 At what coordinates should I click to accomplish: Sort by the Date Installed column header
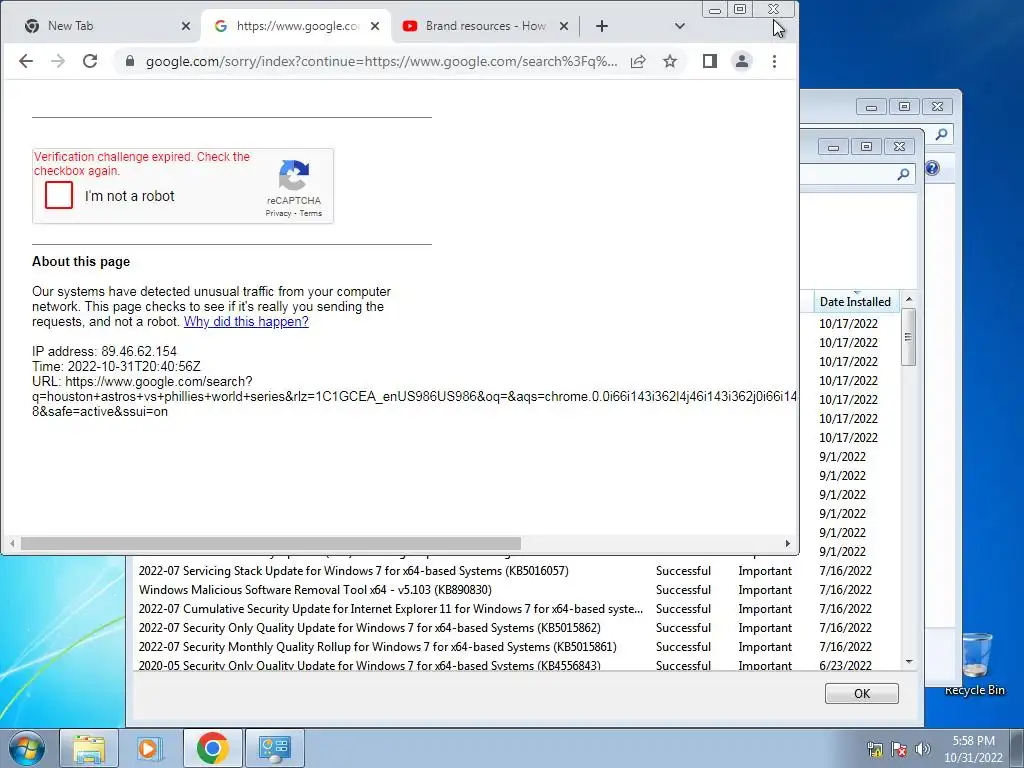pyautogui.click(x=856, y=302)
